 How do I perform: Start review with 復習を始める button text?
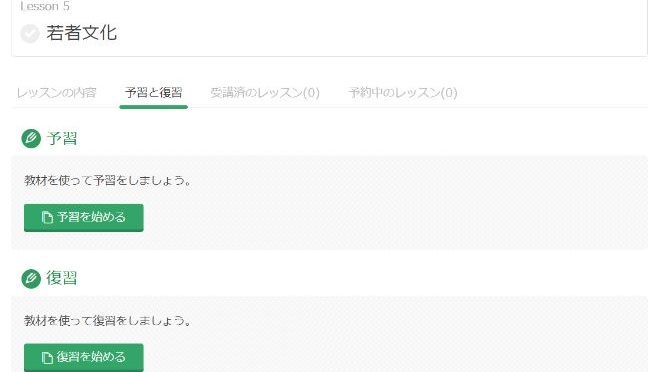tap(91, 357)
